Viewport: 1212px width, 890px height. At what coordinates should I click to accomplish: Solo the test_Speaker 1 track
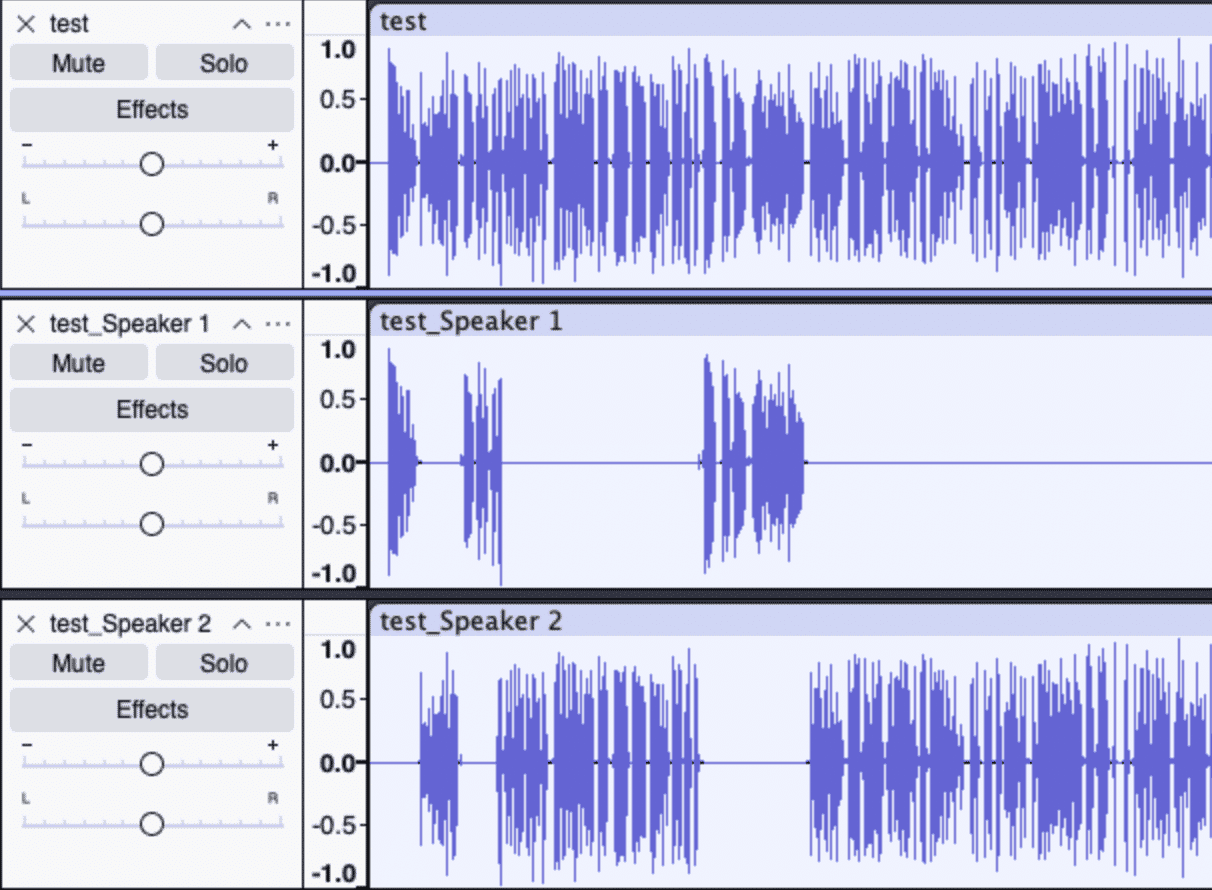224,362
